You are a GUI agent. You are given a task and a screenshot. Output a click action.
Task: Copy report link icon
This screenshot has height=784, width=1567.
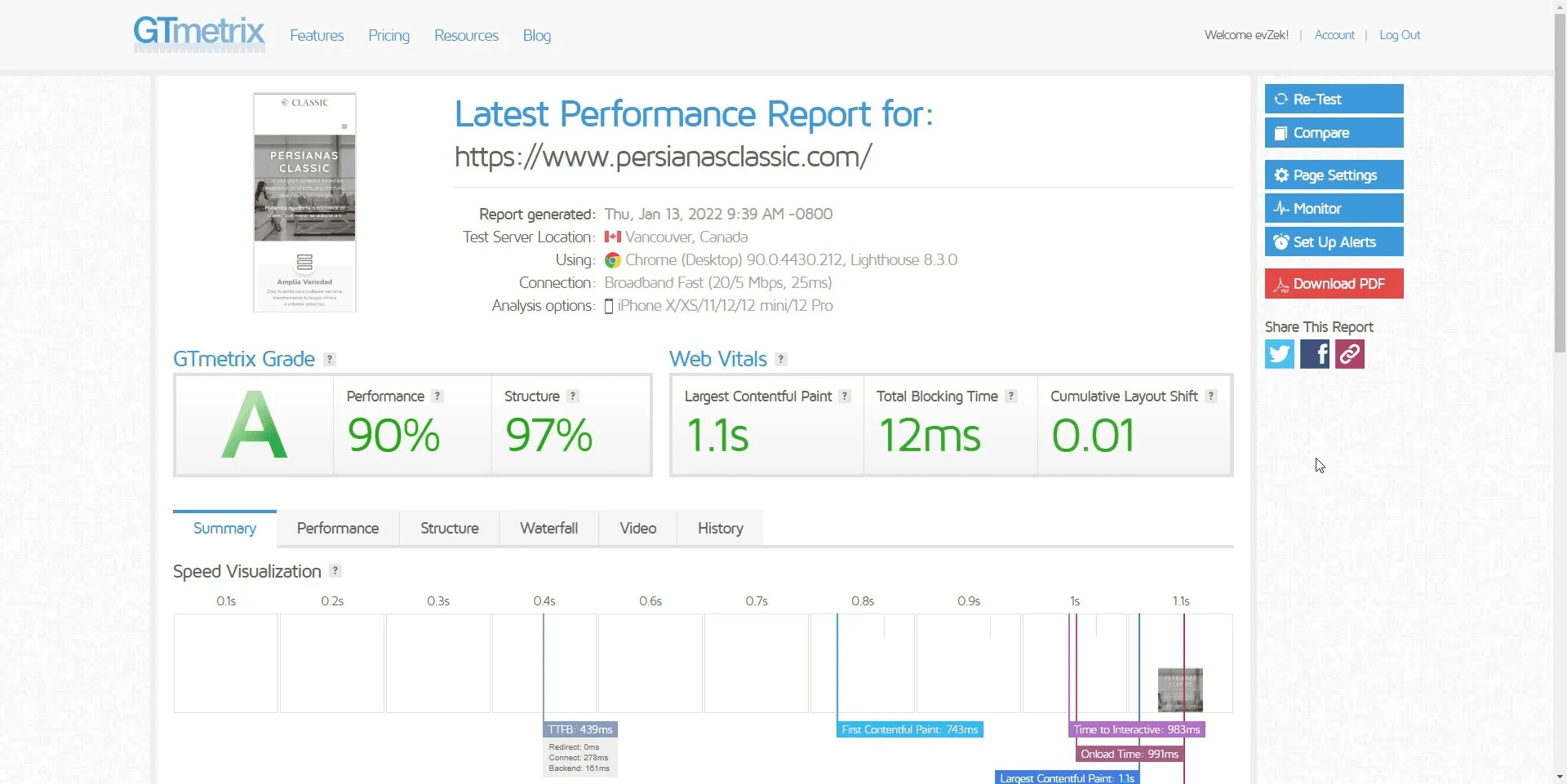click(x=1349, y=354)
